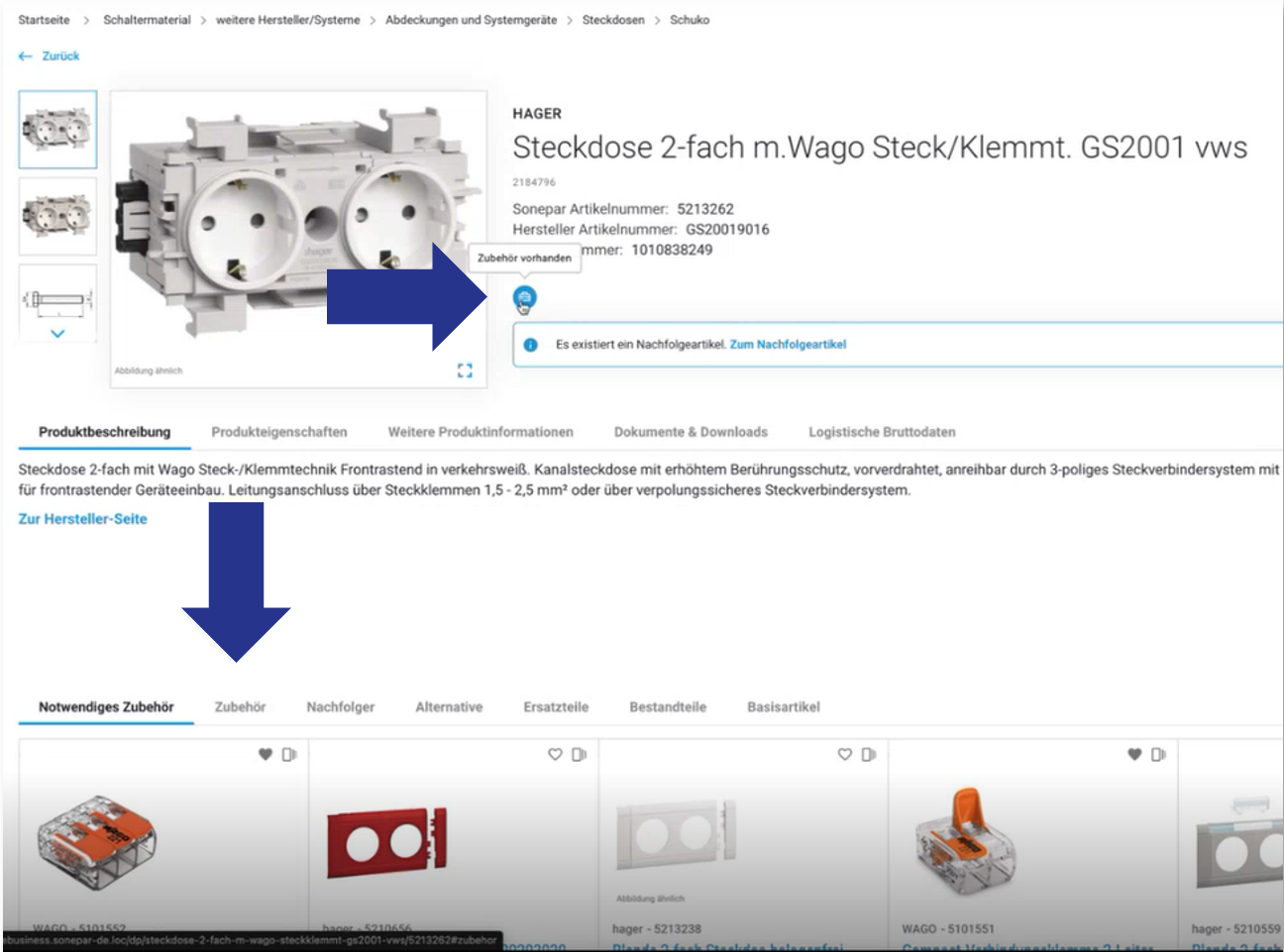Go to Startseite breadcrumb
The image size is (1284, 952).
[44, 20]
